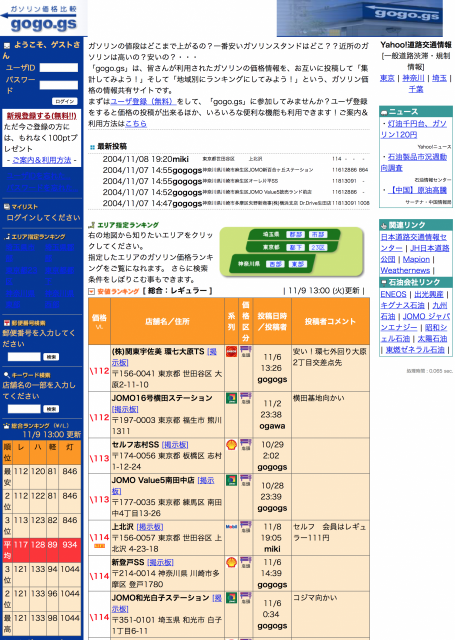Click the Shell logo in the セルフ志村SS row
Screen dimensions: 455x640
click(x=231, y=444)
